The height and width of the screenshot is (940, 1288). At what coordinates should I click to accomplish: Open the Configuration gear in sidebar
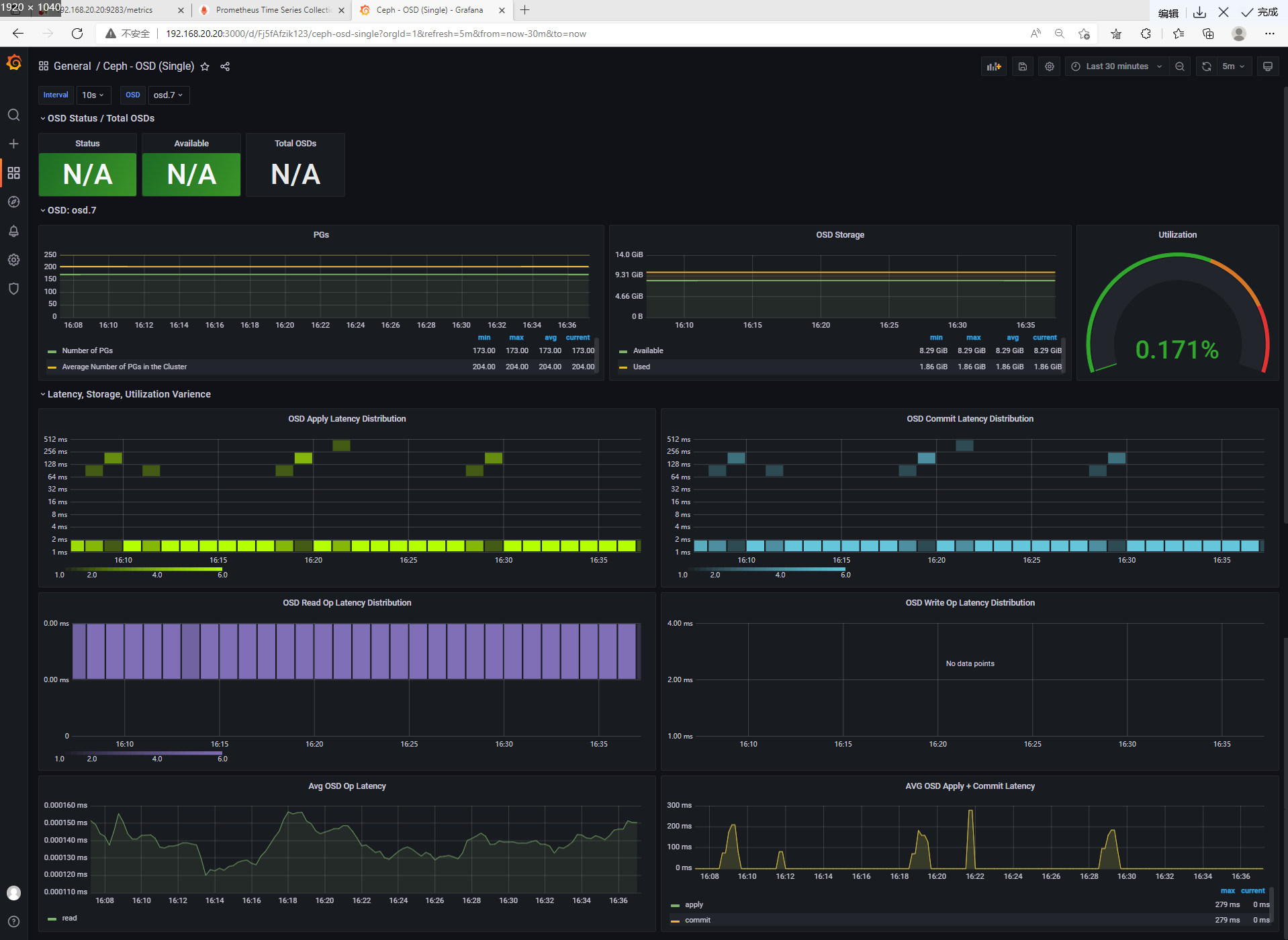coord(13,260)
